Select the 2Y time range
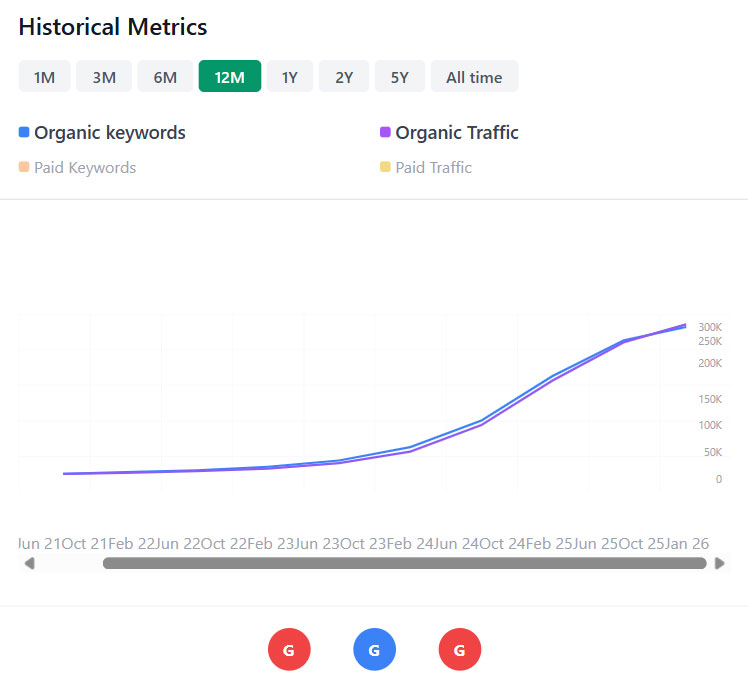 344,77
